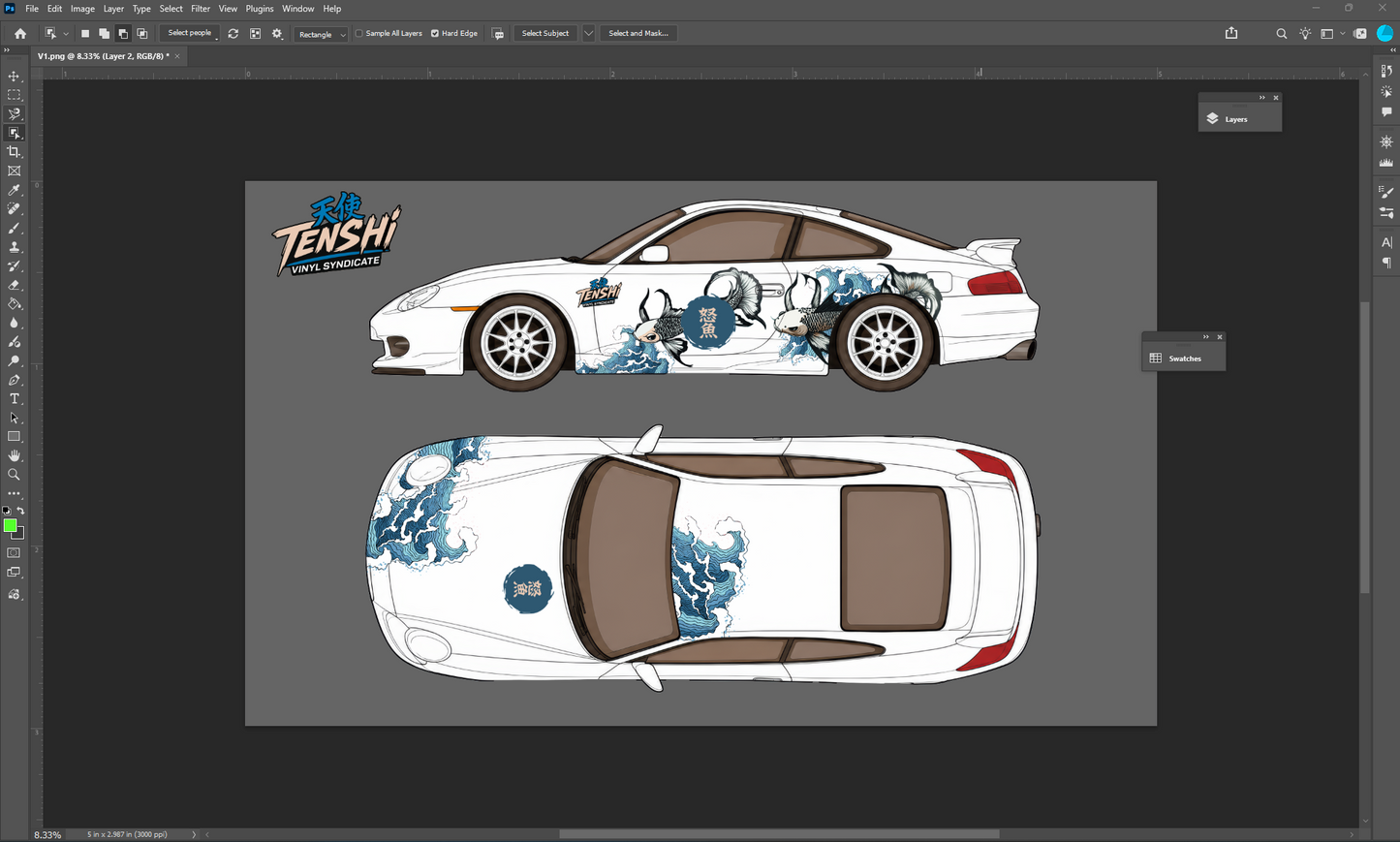The image size is (1400, 842).
Task: Select the Crop tool
Action: pos(14,152)
